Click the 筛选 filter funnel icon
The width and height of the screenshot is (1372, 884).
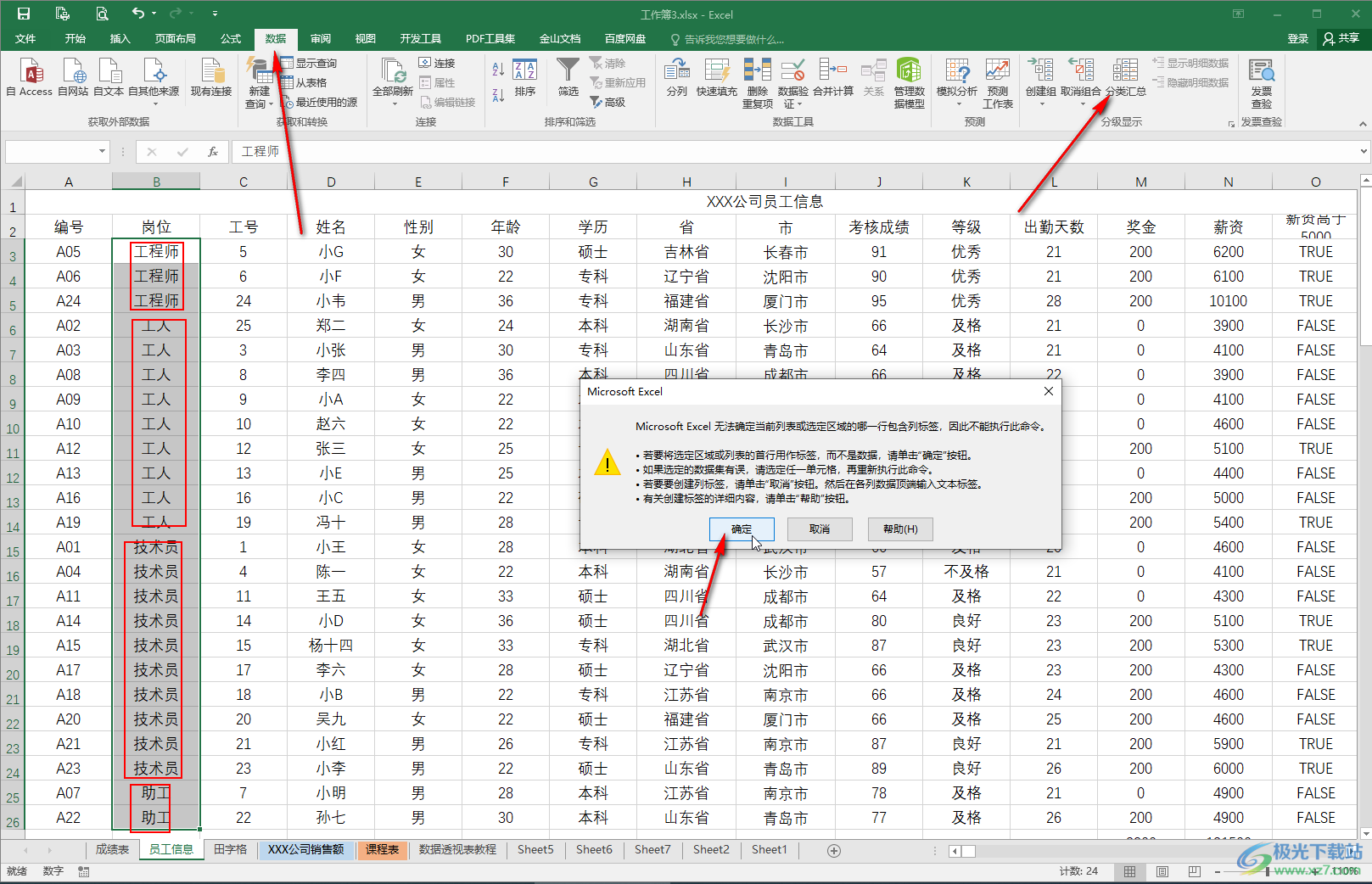[568, 71]
